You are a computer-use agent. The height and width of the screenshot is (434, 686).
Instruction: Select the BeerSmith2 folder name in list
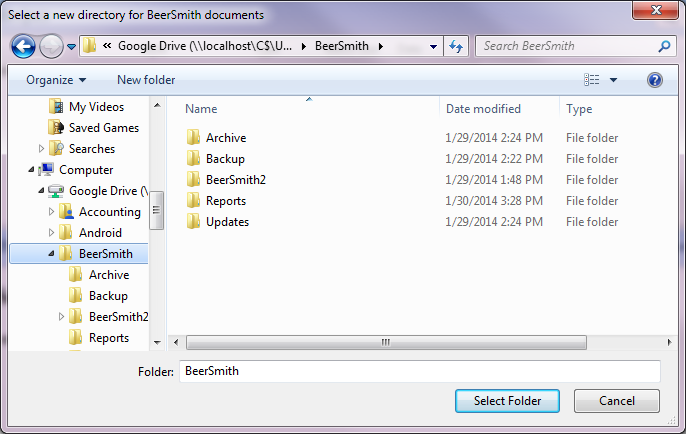(x=236, y=180)
